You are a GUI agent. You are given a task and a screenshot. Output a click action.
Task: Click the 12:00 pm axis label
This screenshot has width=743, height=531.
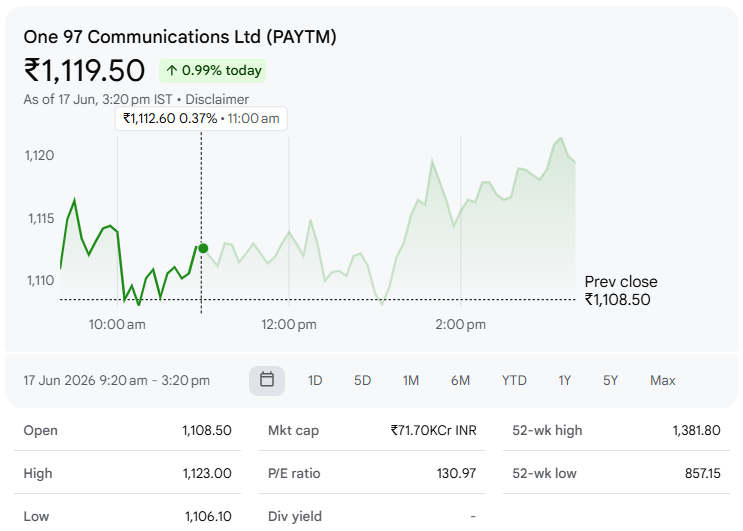[289, 325]
